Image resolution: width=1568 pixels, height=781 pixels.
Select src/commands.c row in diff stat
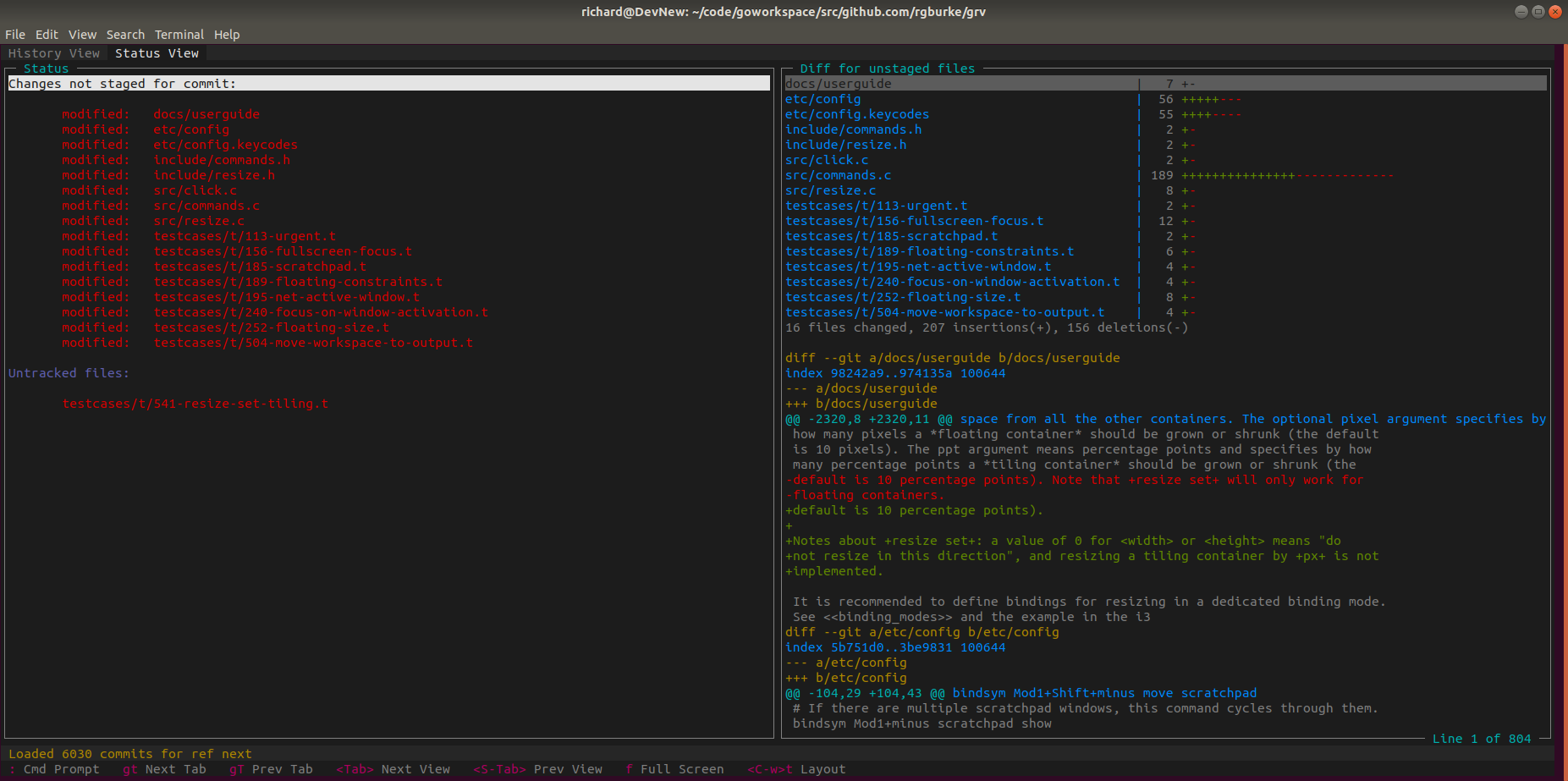(1090, 175)
